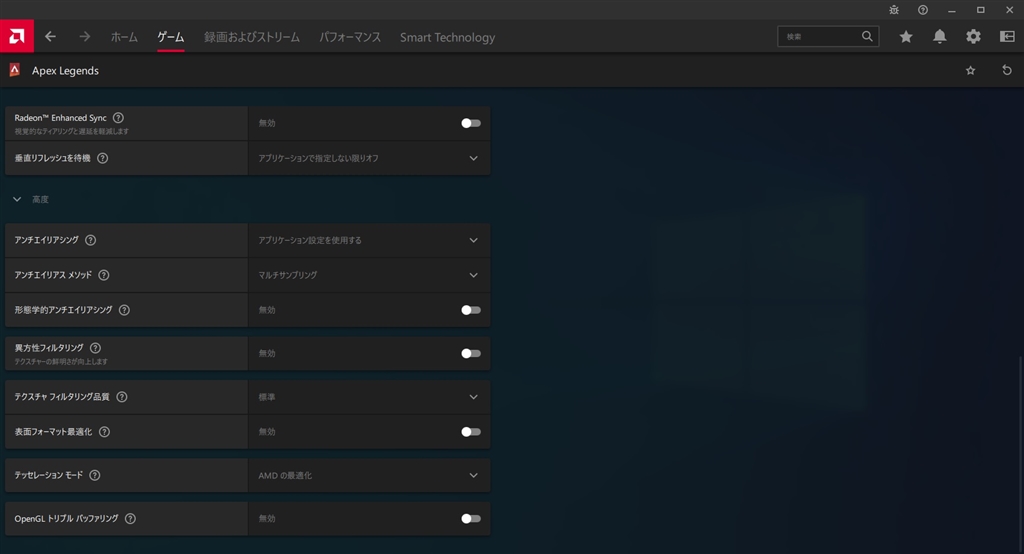Enable OpenGL トリプル バッファリング toggle
Viewport: 1024px width, 554px height.
[x=471, y=519]
